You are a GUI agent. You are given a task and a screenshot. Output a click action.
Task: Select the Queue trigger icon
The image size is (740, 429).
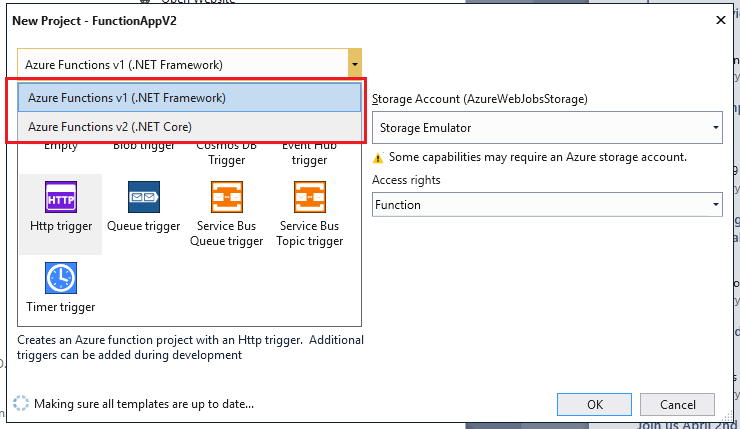[144, 197]
